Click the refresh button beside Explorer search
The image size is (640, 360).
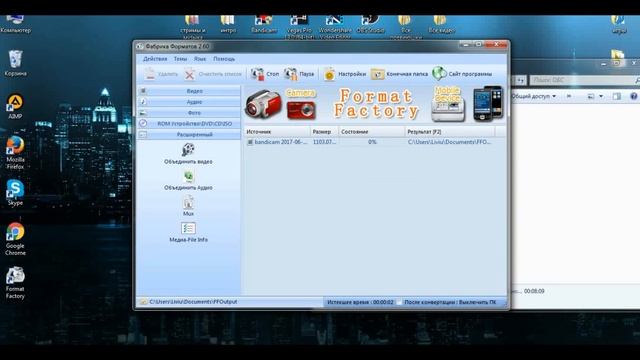click(520, 80)
